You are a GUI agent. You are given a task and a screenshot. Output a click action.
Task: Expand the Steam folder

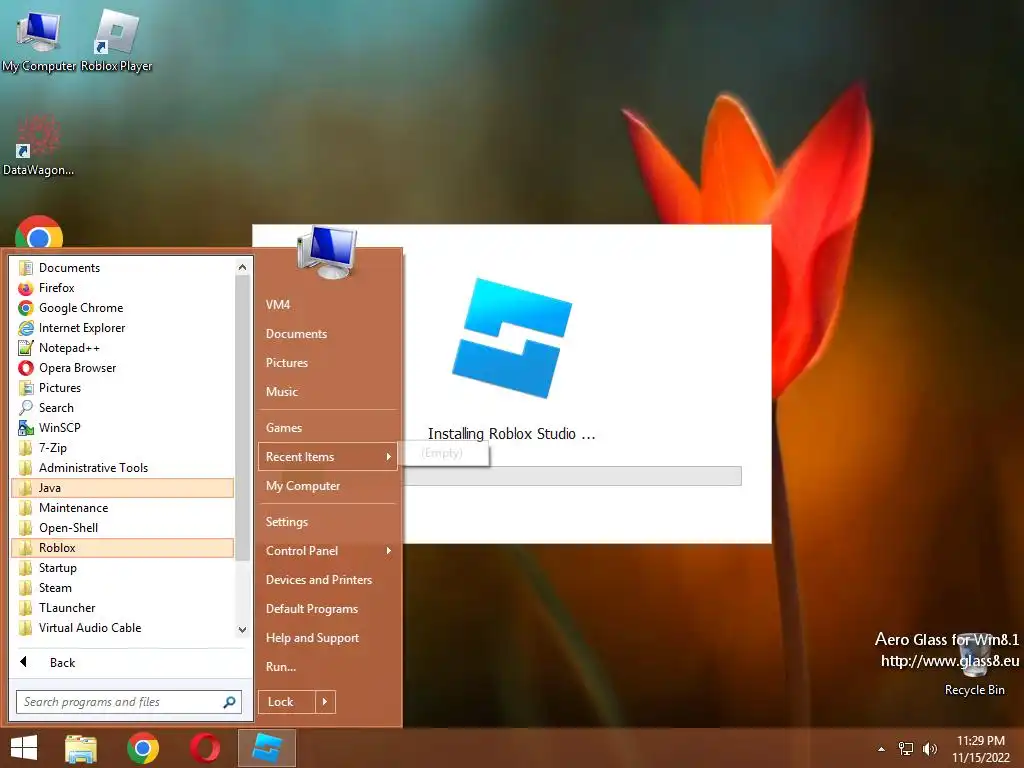[x=123, y=588]
